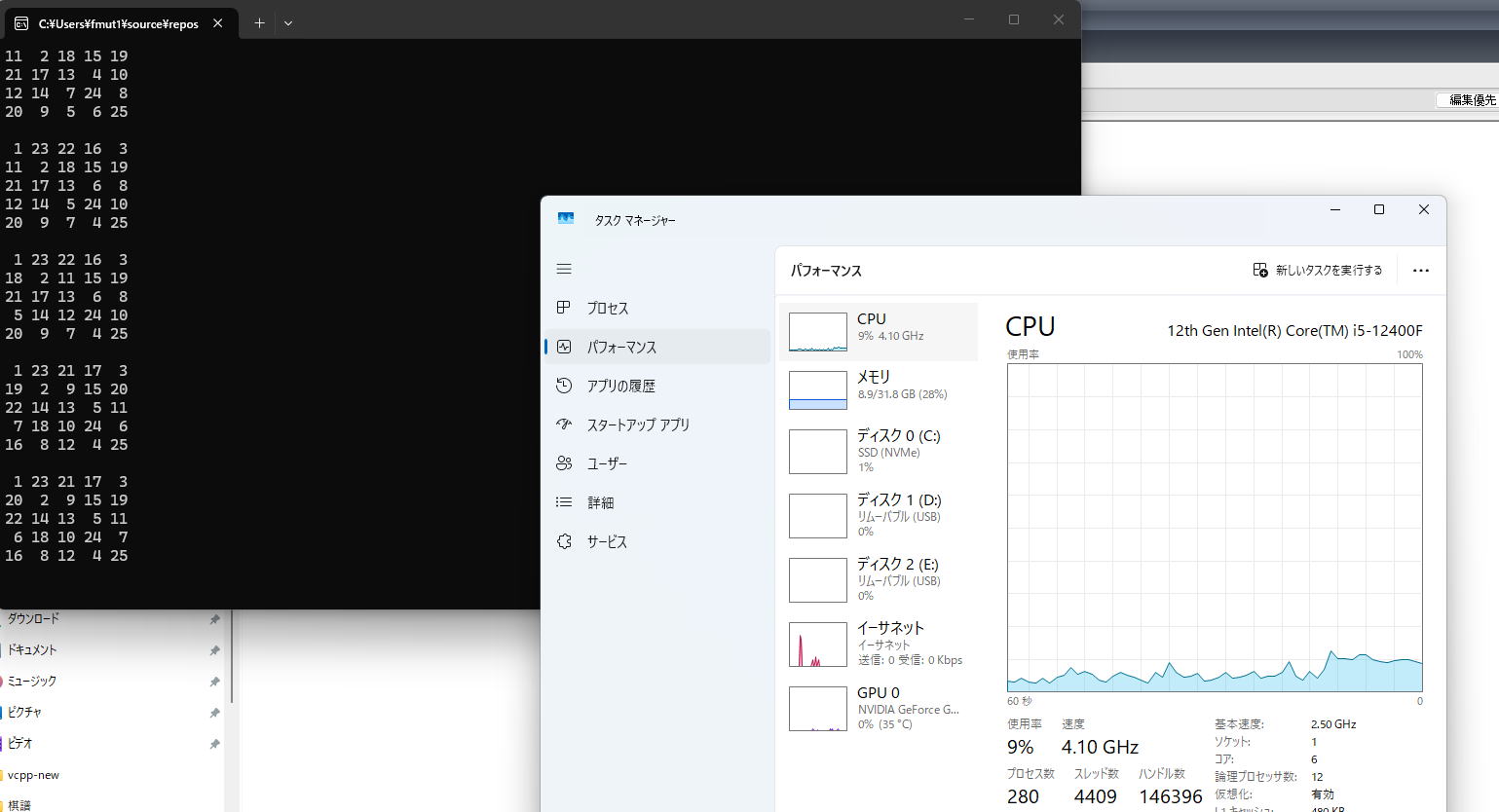Open スタートアップ アプリ in the sidebar

pos(637,425)
